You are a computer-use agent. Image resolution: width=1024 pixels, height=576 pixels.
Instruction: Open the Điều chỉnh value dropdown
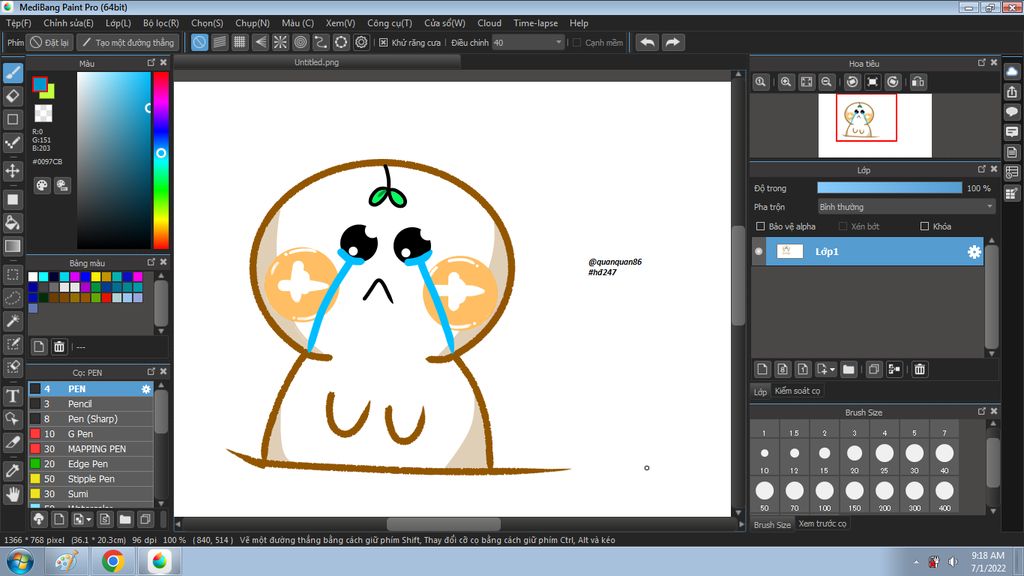[530, 43]
